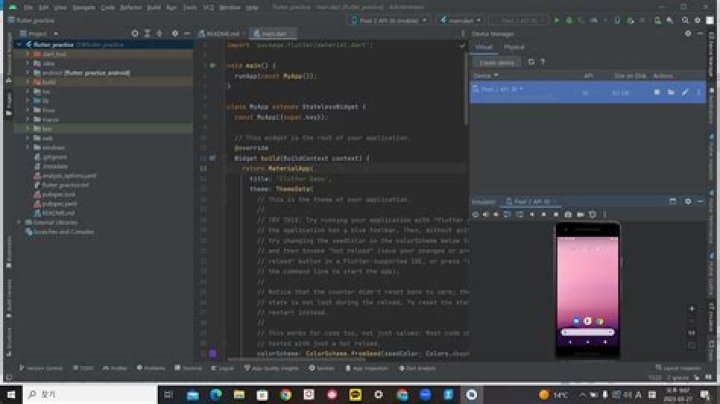Open Logcat tool window

(x=222, y=368)
